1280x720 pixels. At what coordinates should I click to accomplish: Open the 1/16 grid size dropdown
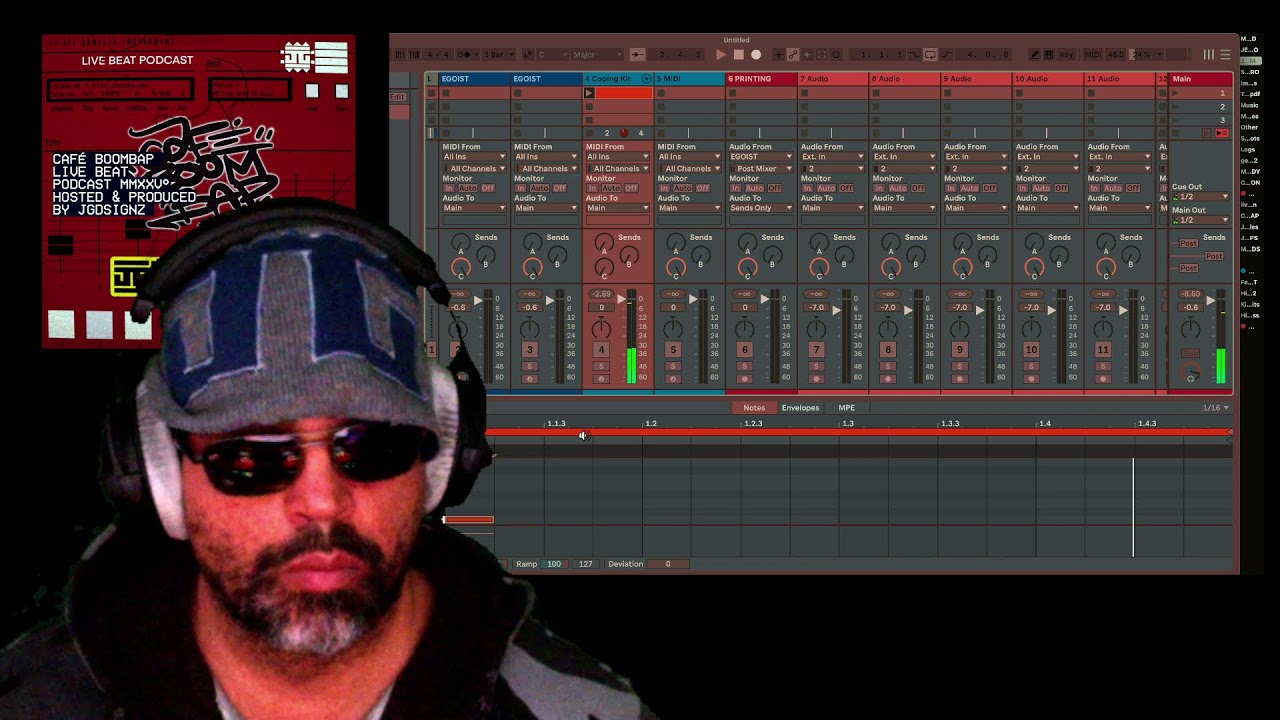[x=1215, y=408]
